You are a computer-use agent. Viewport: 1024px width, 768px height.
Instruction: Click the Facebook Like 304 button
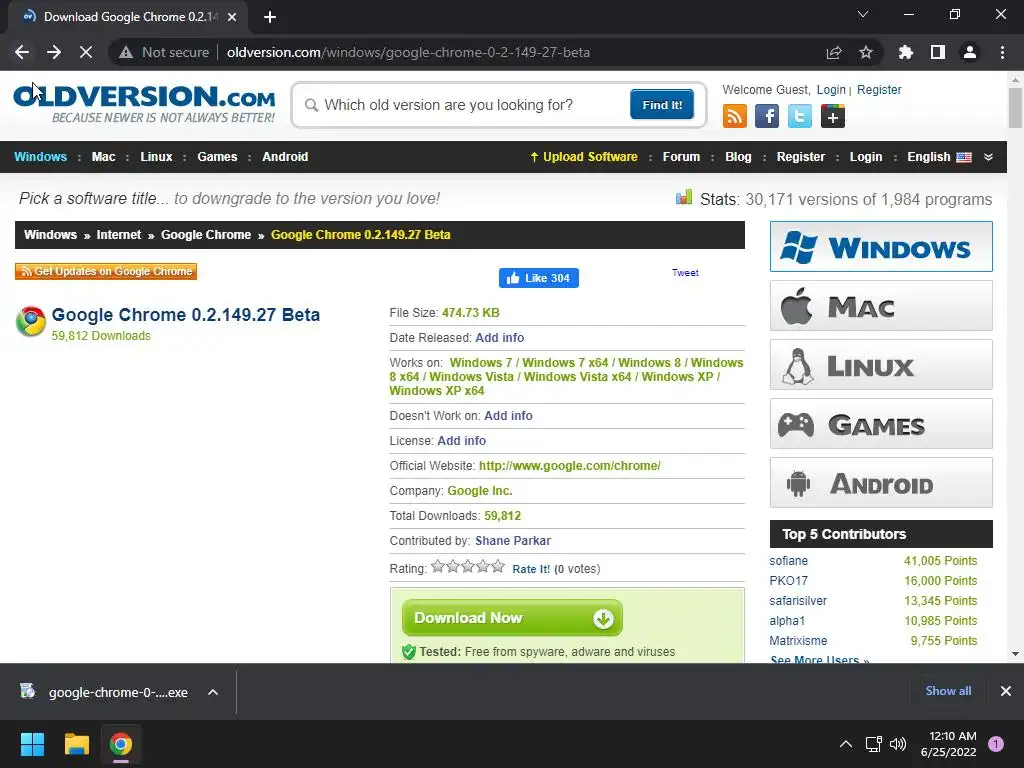click(x=539, y=278)
